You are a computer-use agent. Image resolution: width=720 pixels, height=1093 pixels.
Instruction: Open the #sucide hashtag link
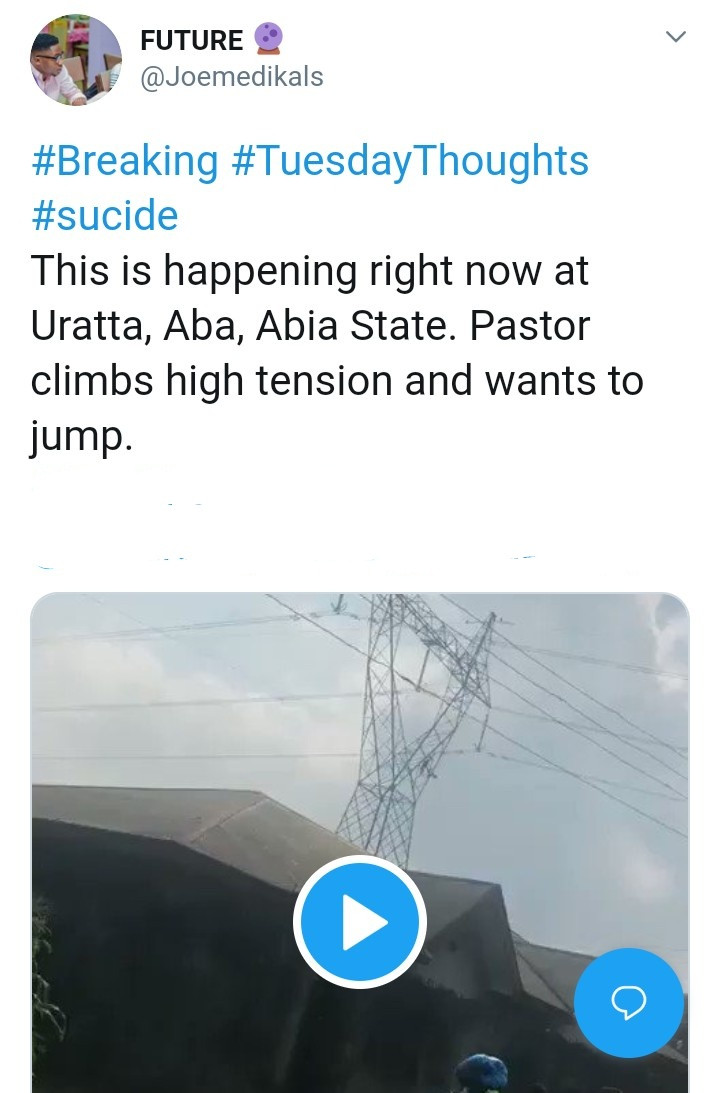pos(105,215)
